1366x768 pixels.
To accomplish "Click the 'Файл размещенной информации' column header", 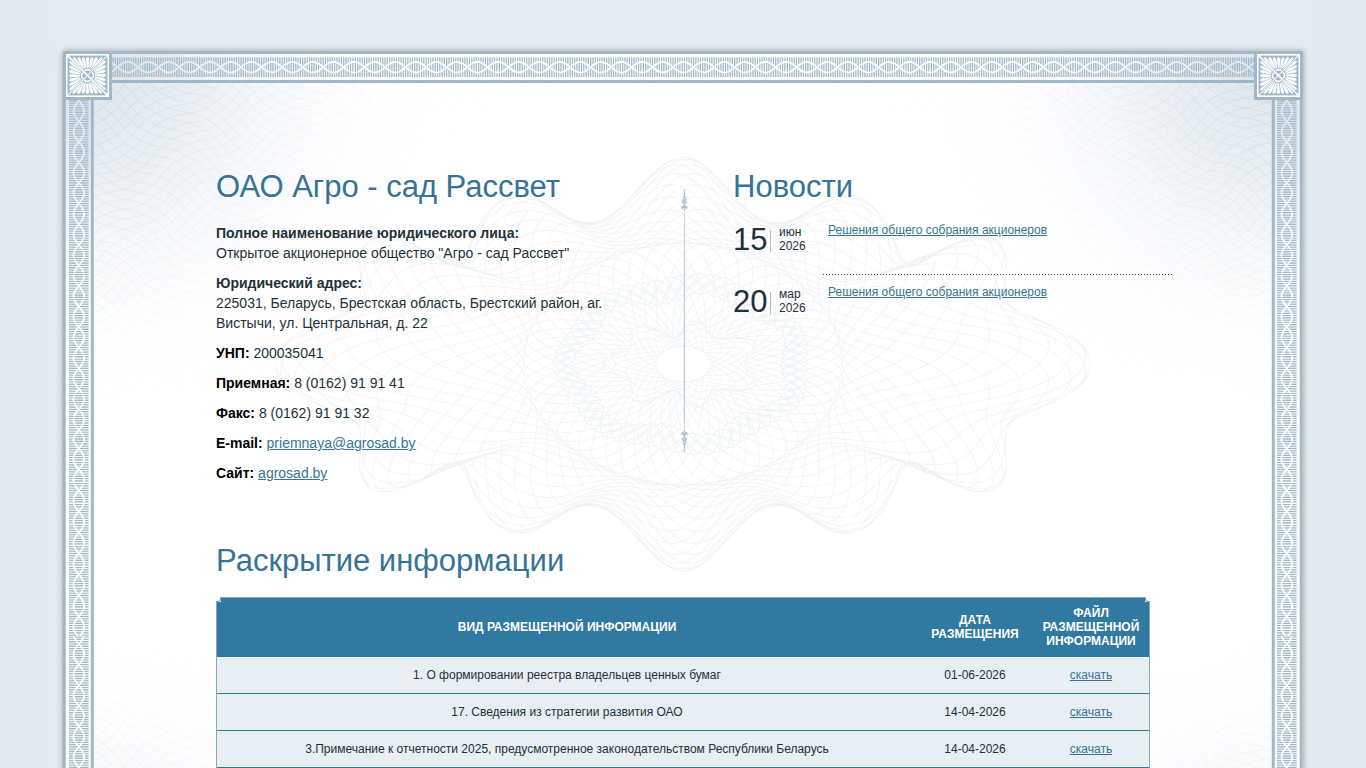I will (1091, 627).
